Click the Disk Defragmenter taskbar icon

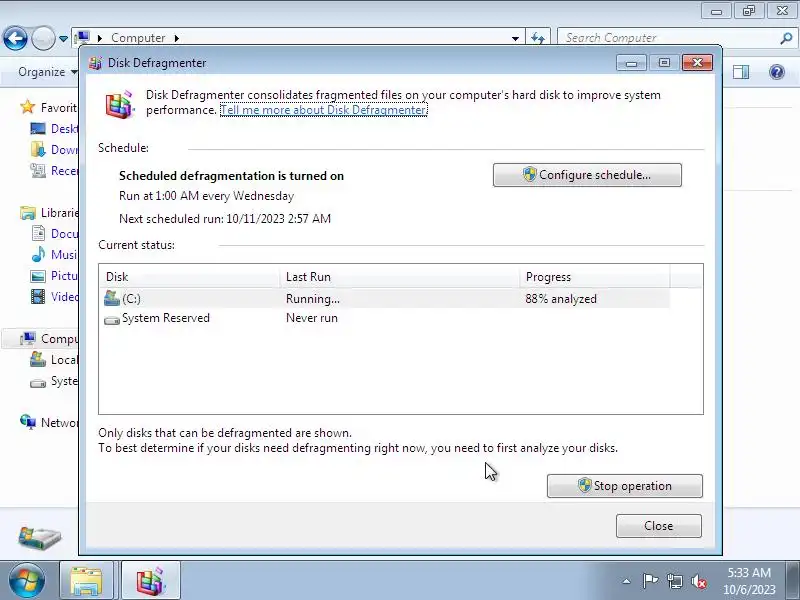(151, 581)
